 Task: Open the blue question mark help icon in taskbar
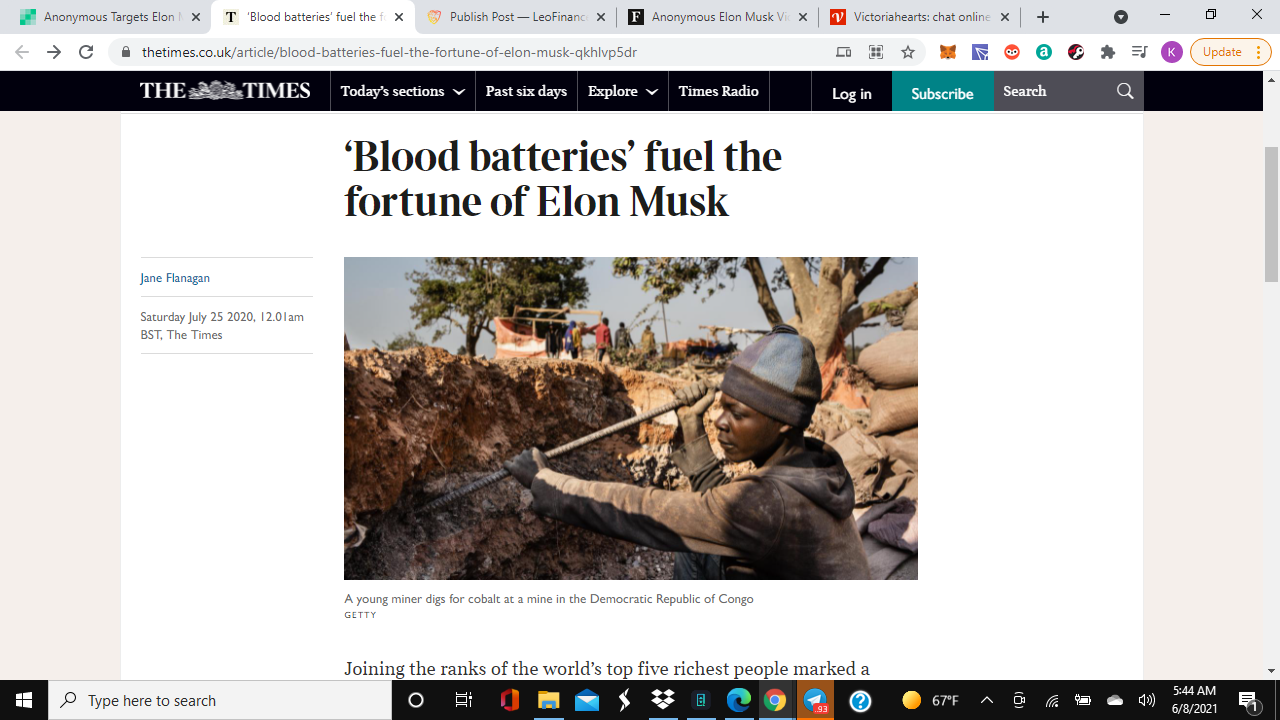point(860,700)
